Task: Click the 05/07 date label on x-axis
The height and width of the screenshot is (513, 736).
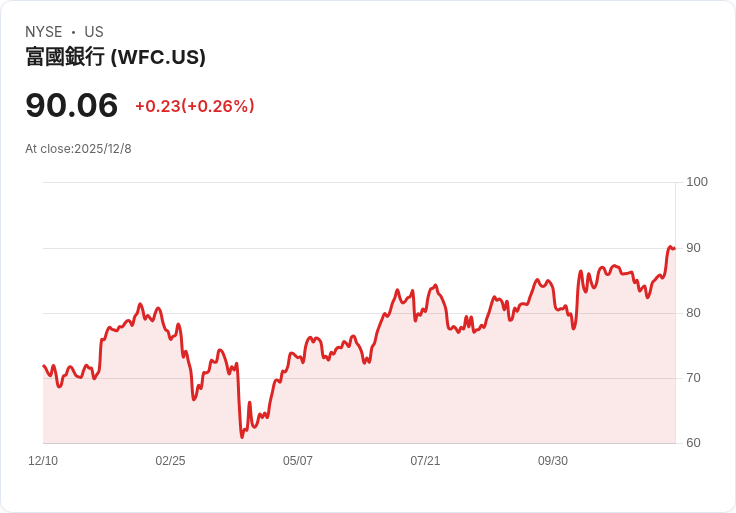Action: [298, 461]
